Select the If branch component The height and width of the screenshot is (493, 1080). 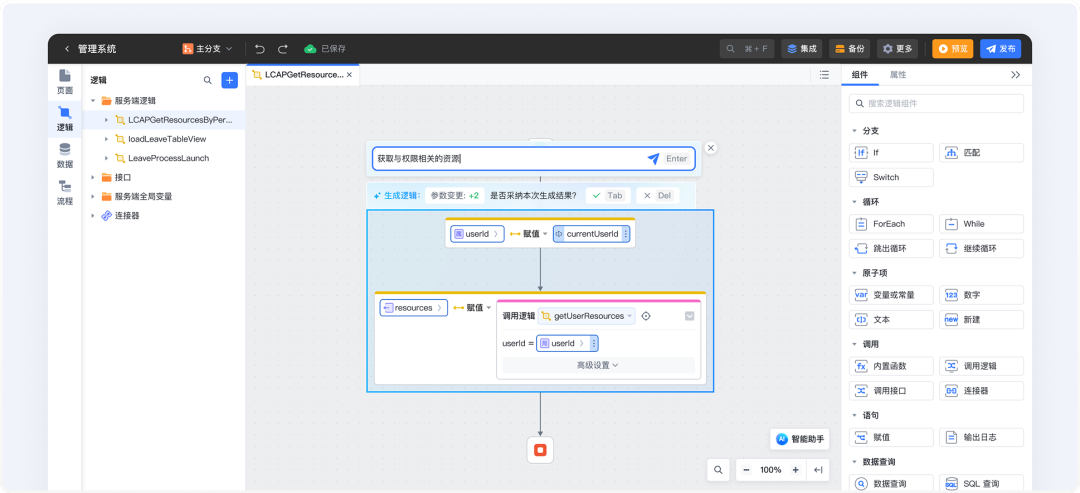click(891, 153)
